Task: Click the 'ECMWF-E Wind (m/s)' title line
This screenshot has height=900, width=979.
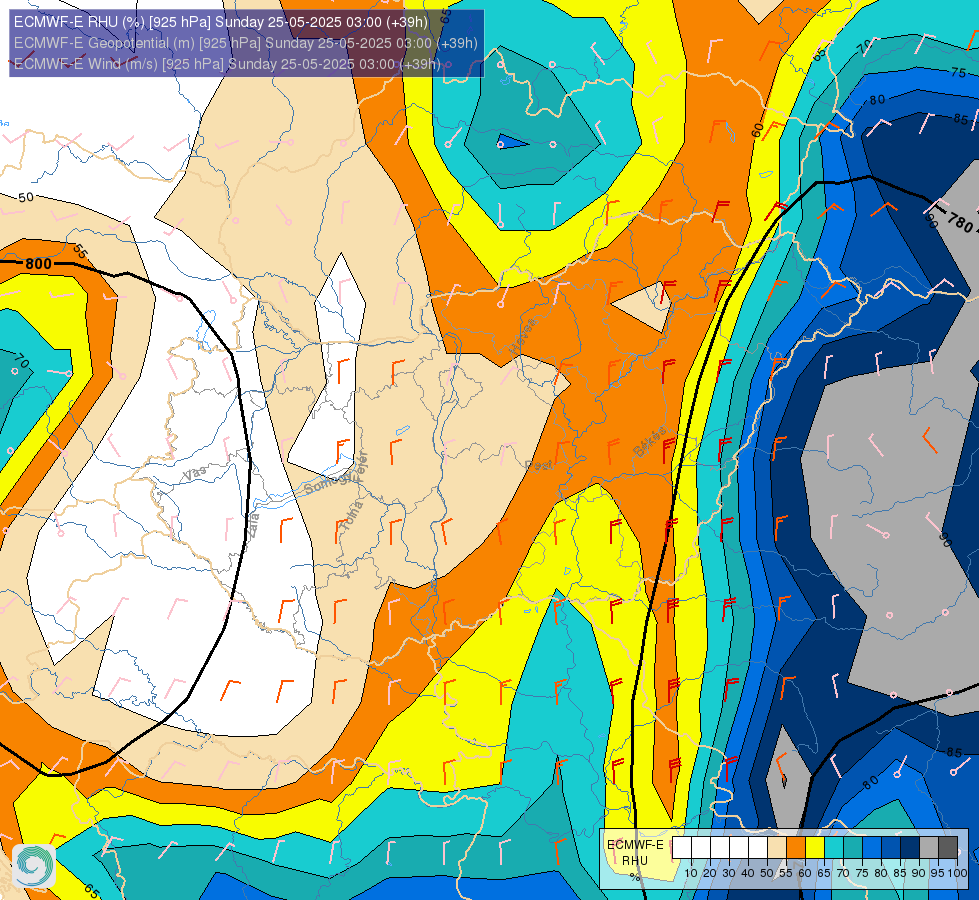Action: coord(227,64)
